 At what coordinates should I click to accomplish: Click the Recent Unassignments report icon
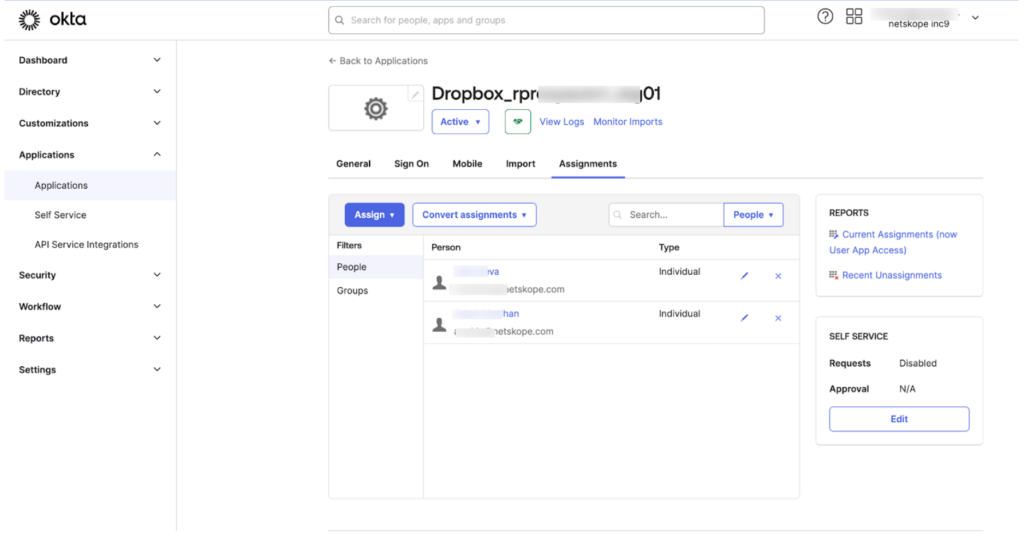tap(833, 275)
